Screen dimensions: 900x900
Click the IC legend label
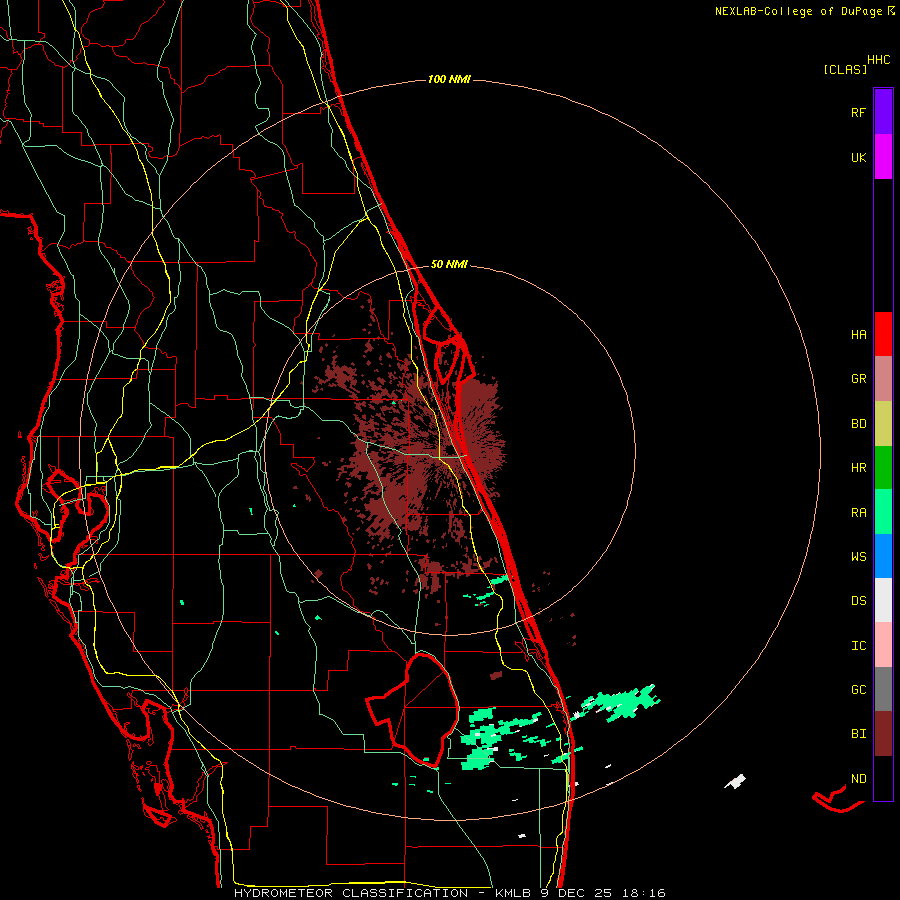[859, 646]
